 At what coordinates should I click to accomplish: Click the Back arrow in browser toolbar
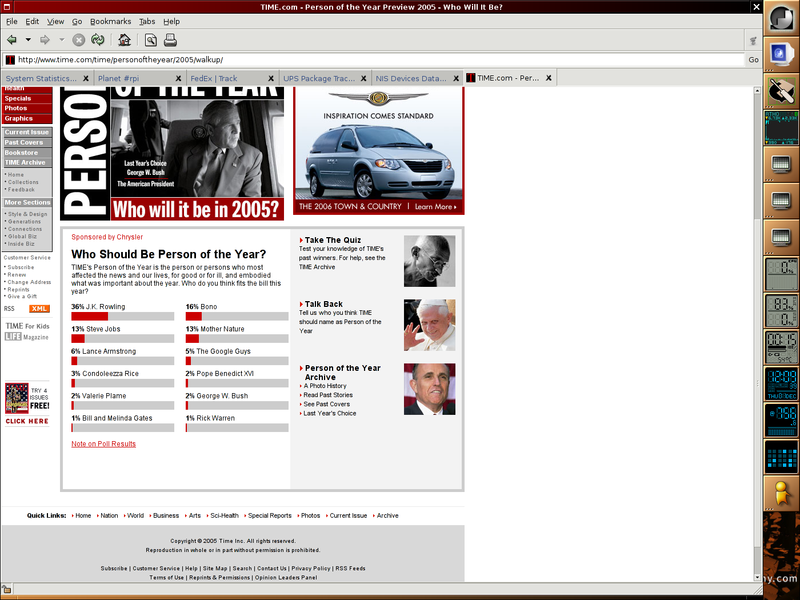click(12, 40)
